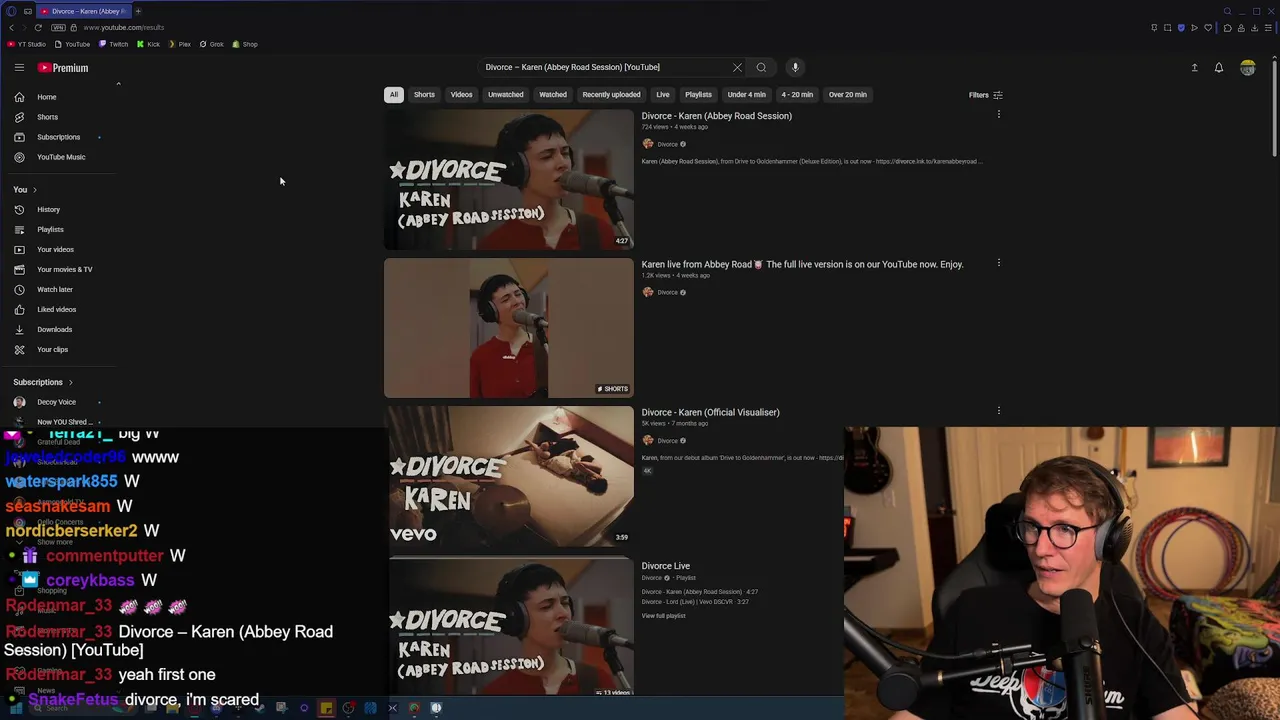The height and width of the screenshot is (720, 1280).
Task: Open the Filters panel
Action: pos(986,95)
